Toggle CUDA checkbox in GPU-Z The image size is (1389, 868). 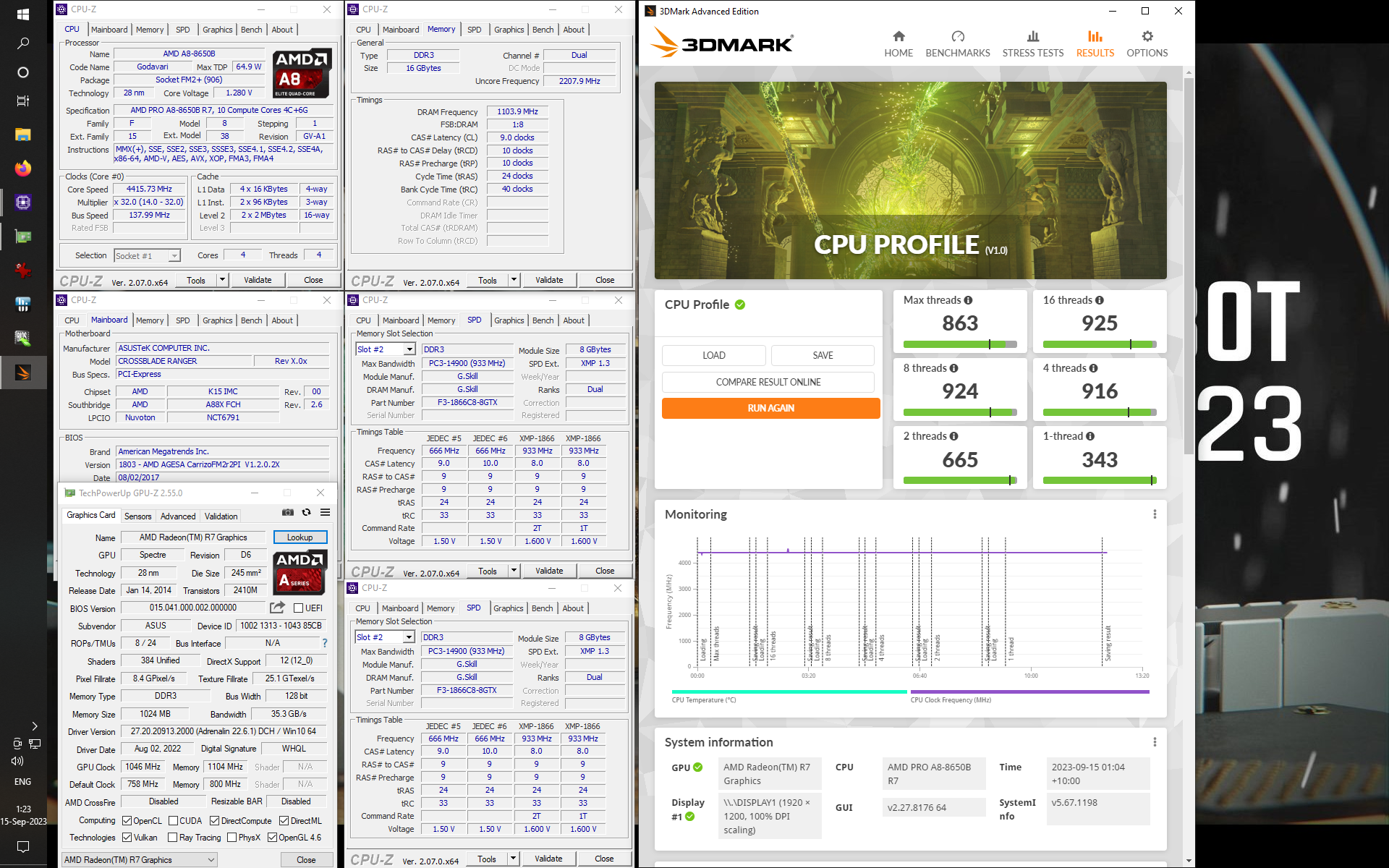pyautogui.click(x=174, y=821)
